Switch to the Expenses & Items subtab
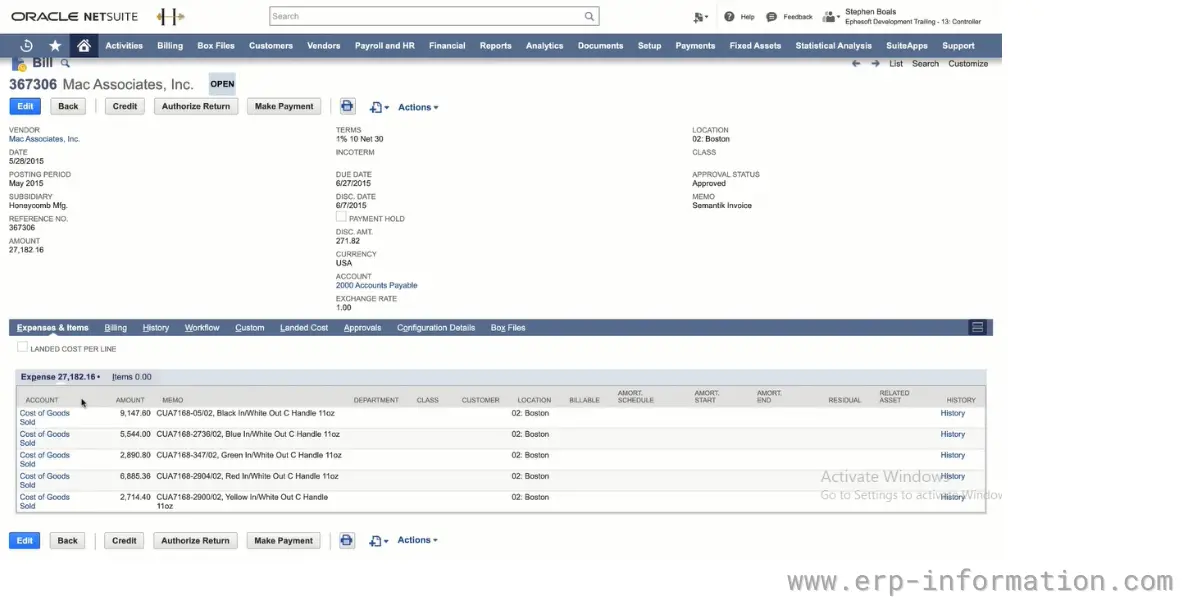This screenshot has height=600, width=1200. pos(53,328)
